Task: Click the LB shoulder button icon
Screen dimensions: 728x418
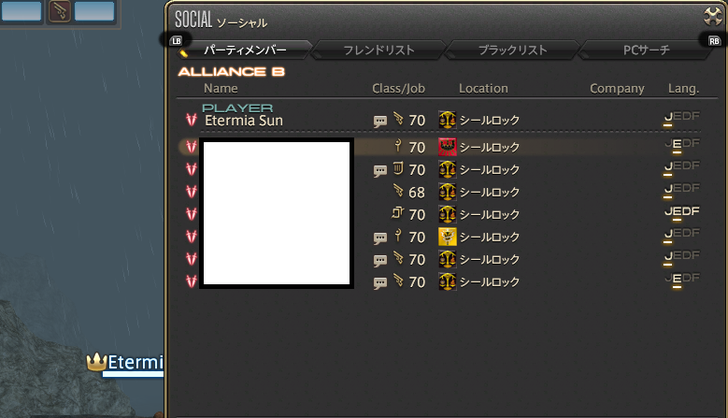Action: [x=176, y=41]
